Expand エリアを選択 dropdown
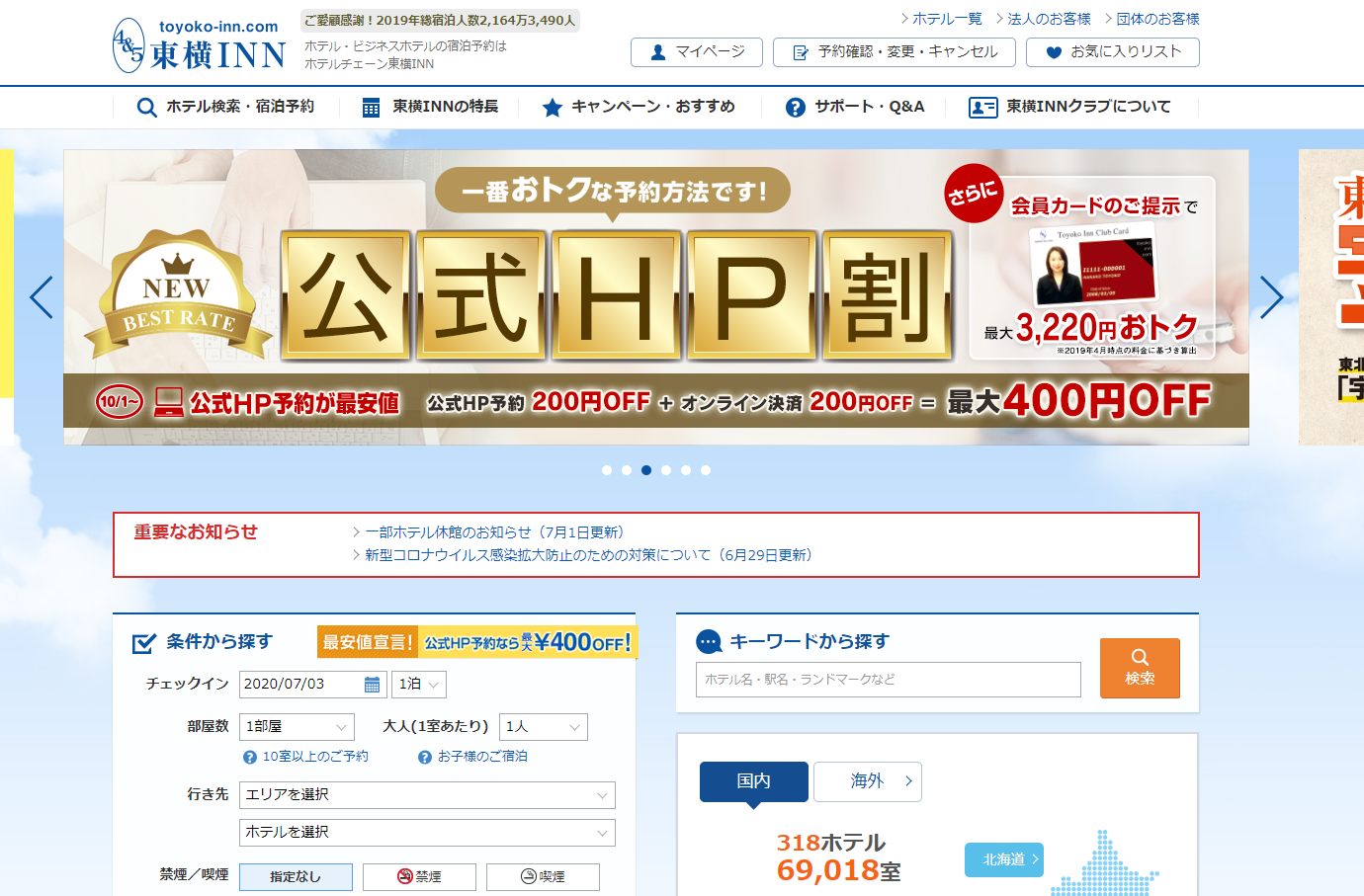This screenshot has height=896, width=1364. pyautogui.click(x=427, y=795)
